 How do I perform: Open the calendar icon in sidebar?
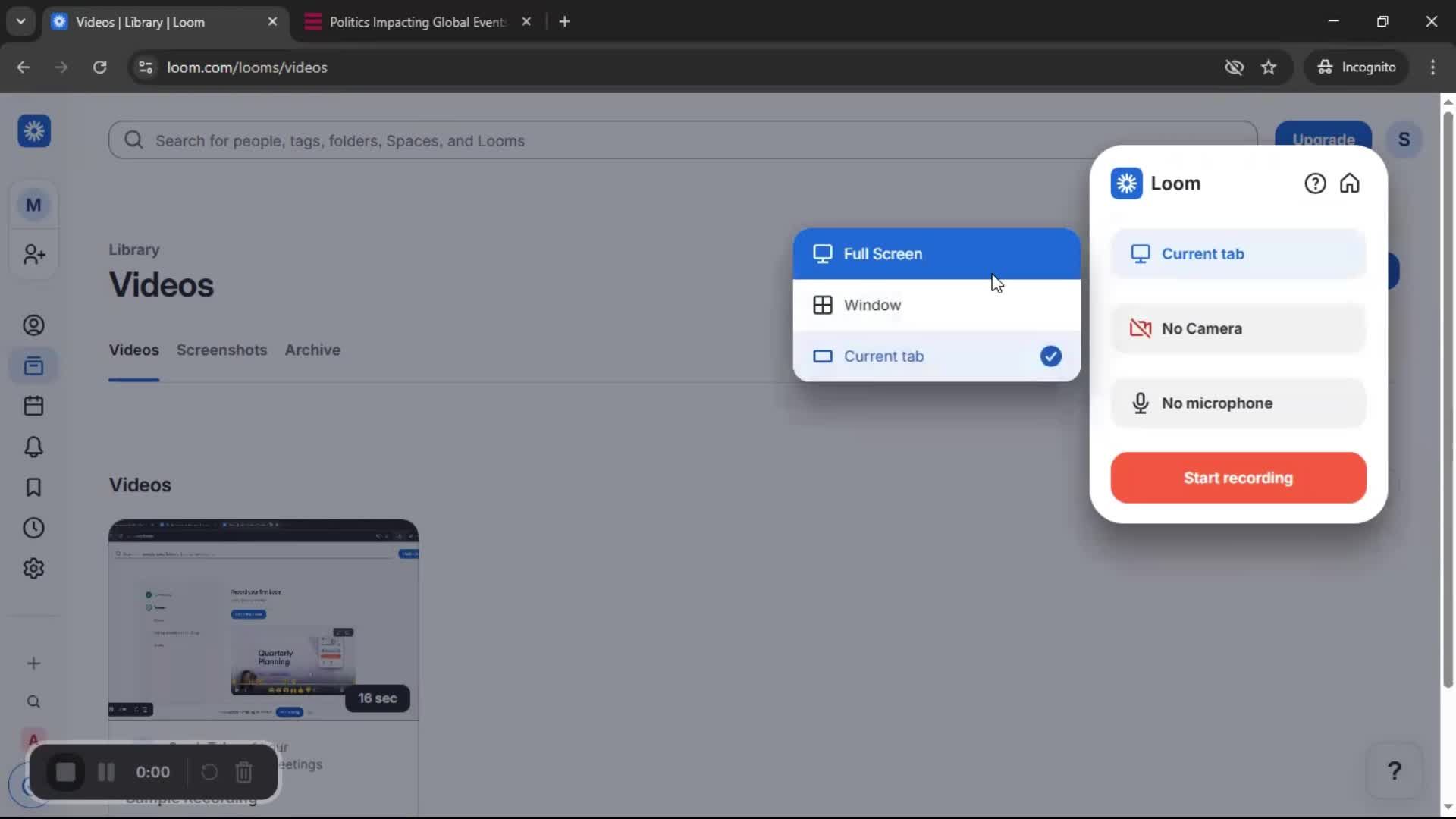pos(33,406)
